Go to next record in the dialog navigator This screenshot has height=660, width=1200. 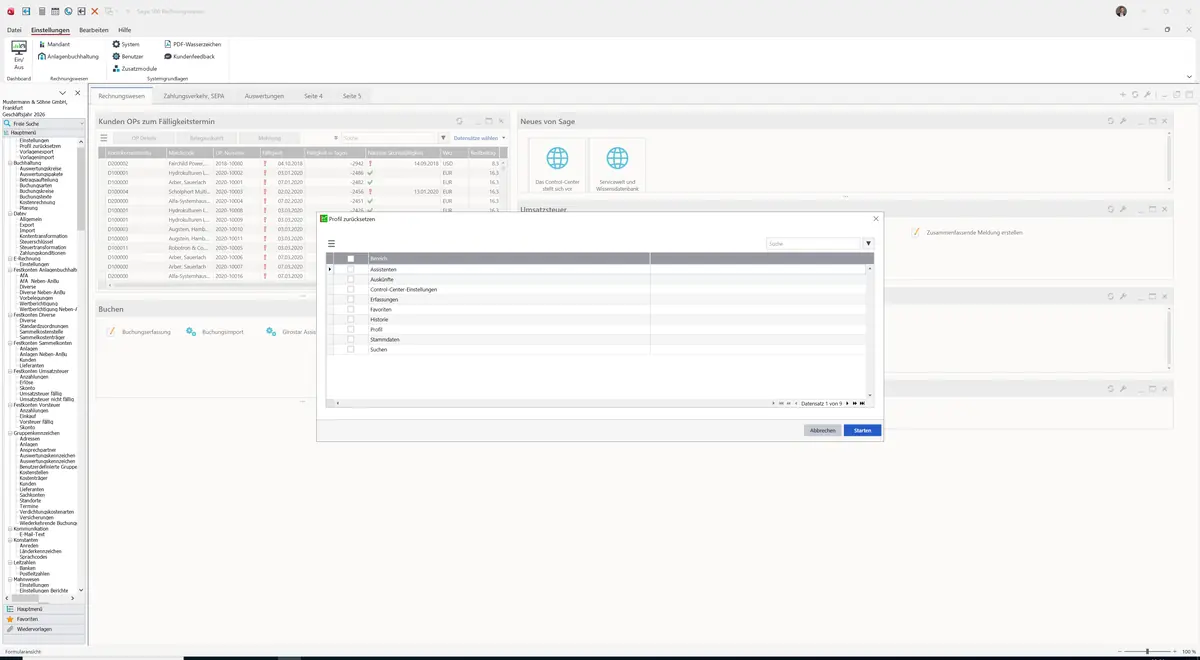(x=847, y=403)
